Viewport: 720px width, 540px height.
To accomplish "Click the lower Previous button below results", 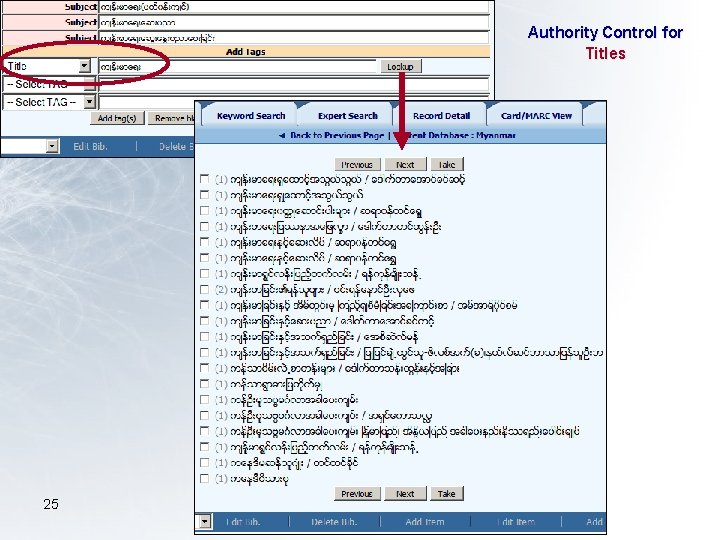I will [x=357, y=494].
